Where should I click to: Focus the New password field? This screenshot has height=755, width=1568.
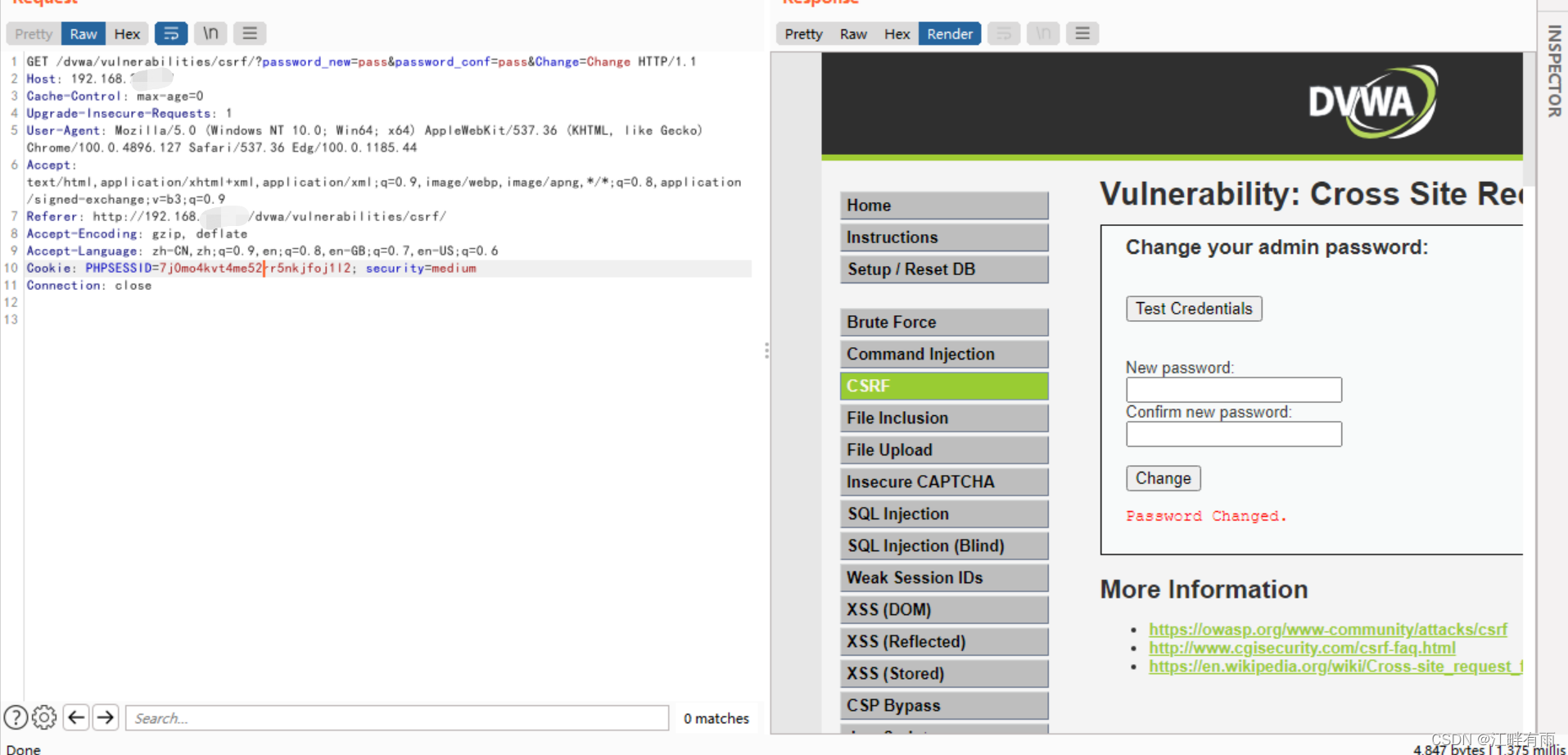pos(1234,390)
